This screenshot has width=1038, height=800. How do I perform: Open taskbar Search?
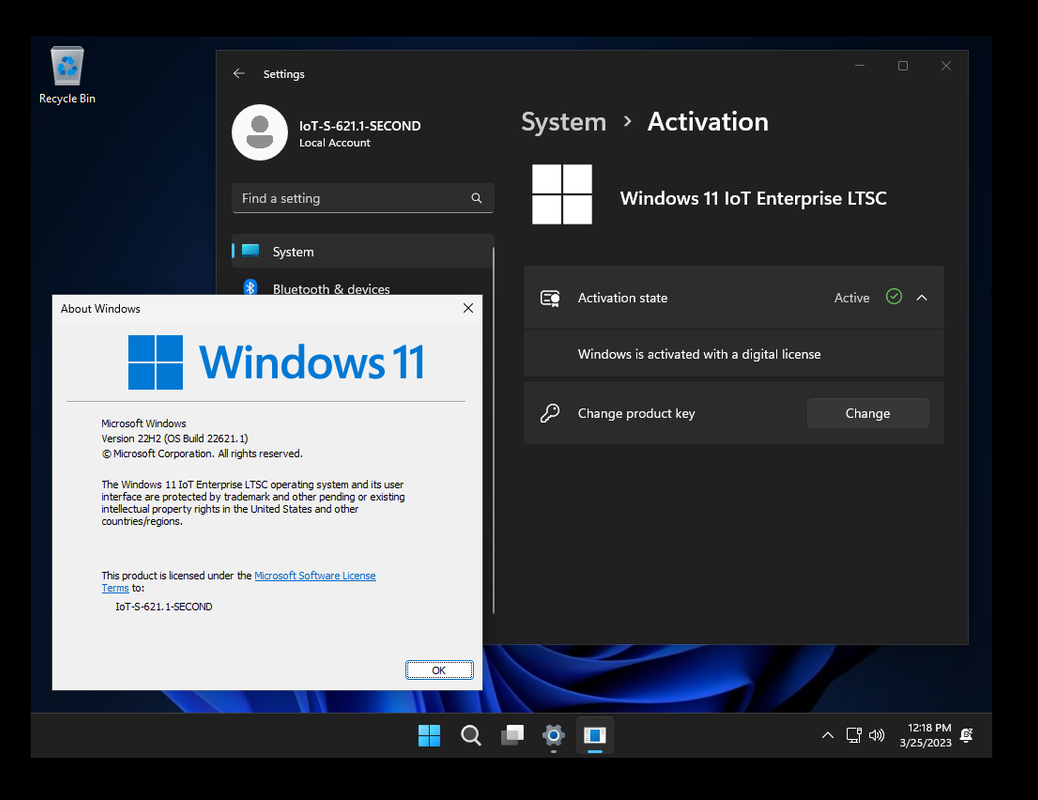point(471,735)
